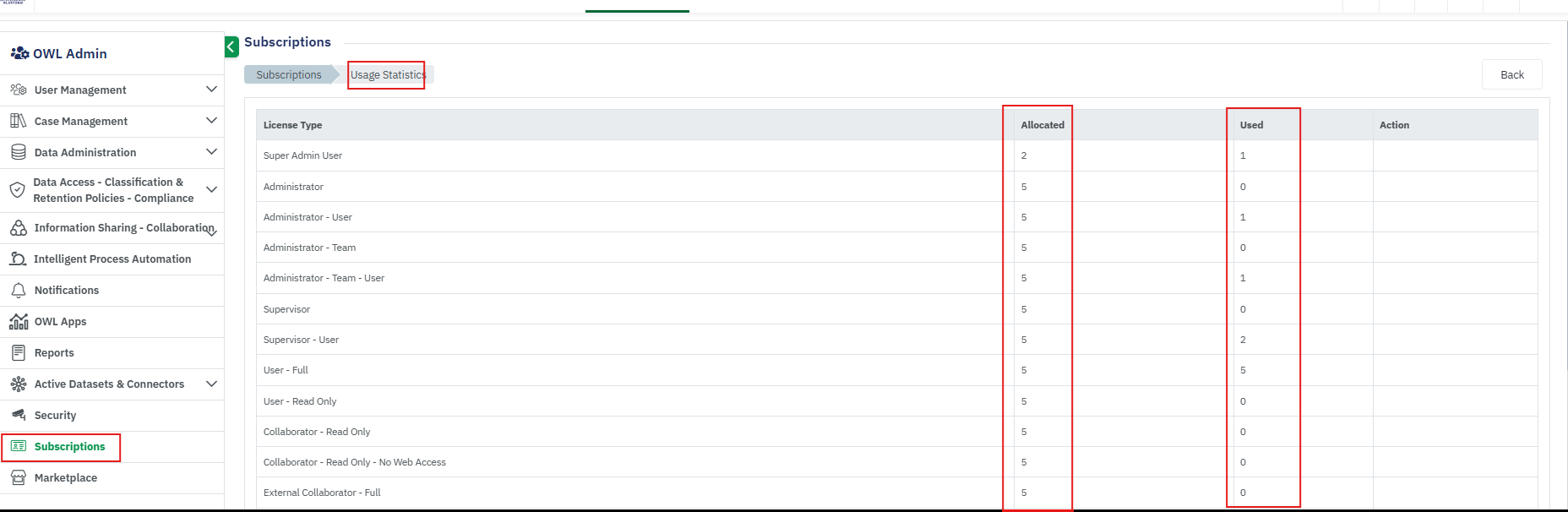The width and height of the screenshot is (1568, 512).
Task: Expand the Data Administration chevron
Action: click(x=211, y=152)
